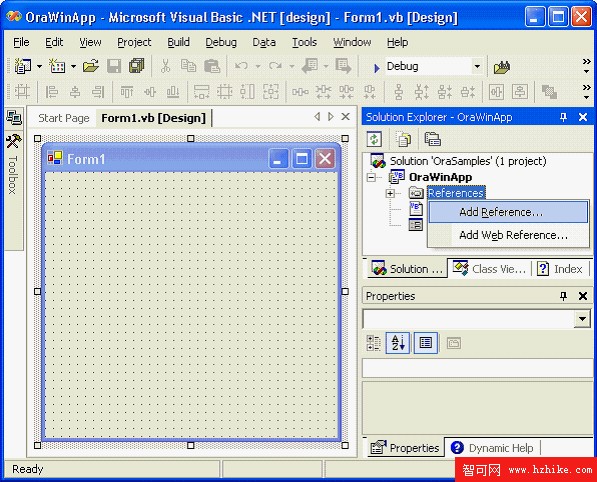
Task: Click the Show All Files icon
Action: tap(403, 139)
